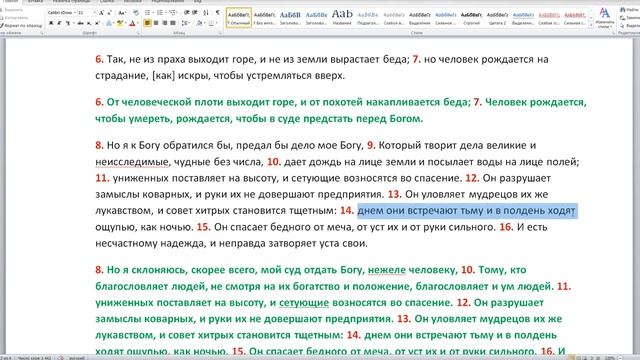Open the Font dialog launcher
640x360 pixels.
coord(139,33)
